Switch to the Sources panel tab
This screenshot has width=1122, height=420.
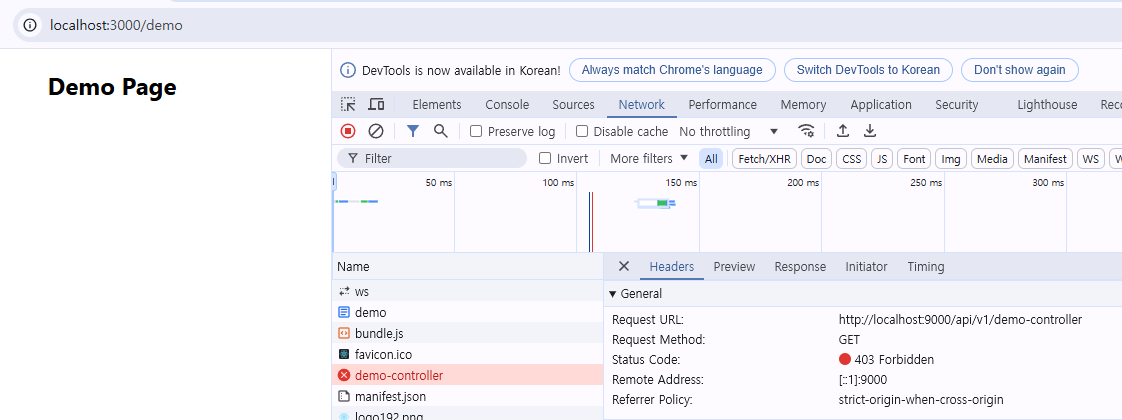coord(573,104)
